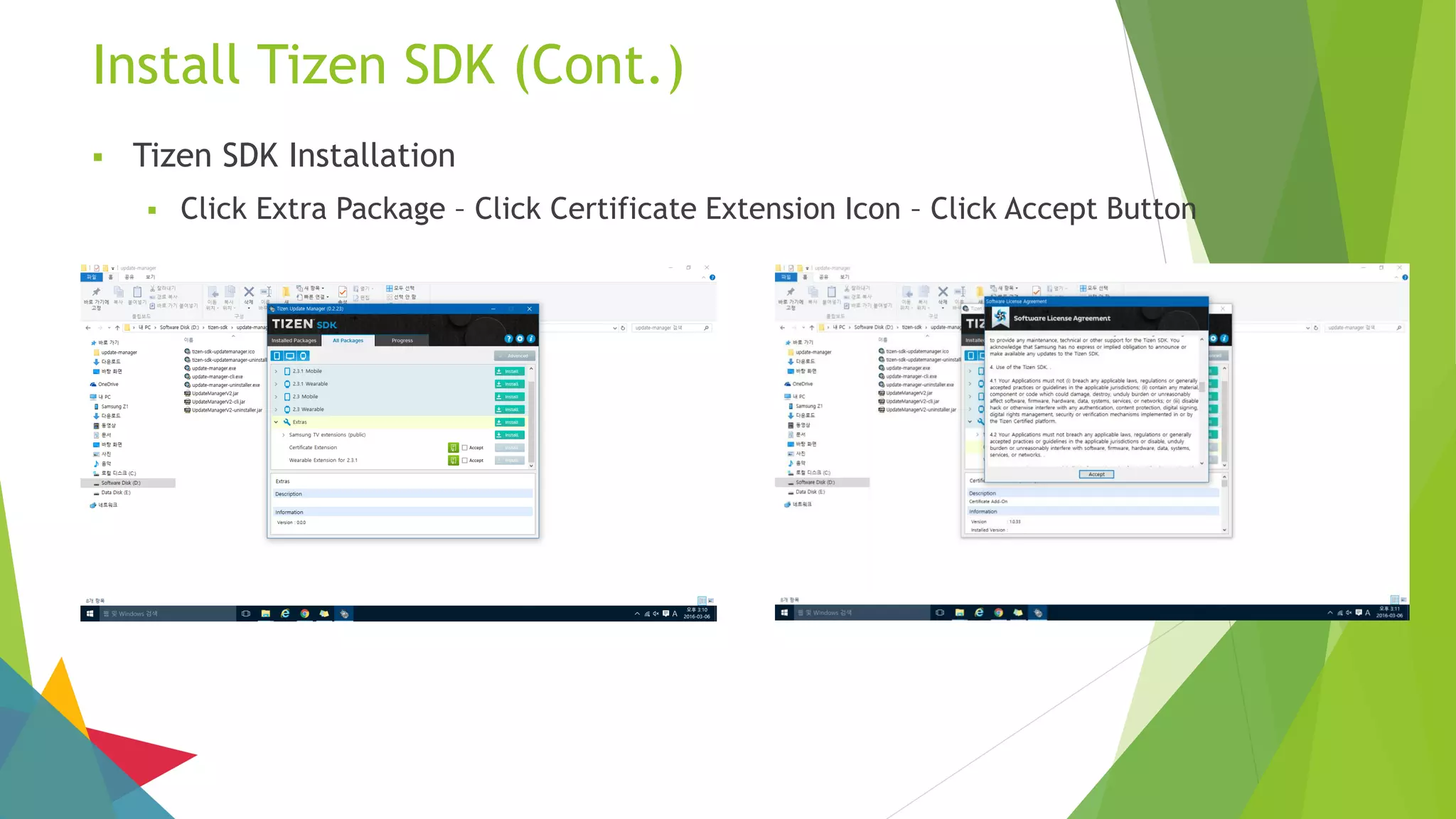Check Accept box for Wearable Extension for 2.3.1

coord(465,461)
